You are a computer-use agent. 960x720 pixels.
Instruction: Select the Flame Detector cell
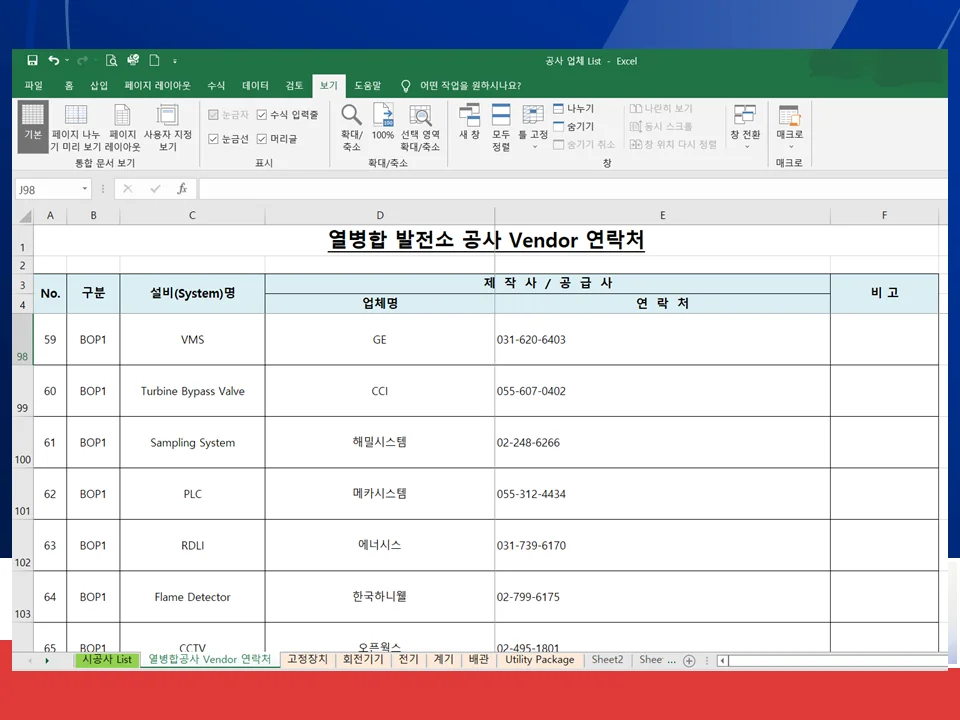click(192, 597)
